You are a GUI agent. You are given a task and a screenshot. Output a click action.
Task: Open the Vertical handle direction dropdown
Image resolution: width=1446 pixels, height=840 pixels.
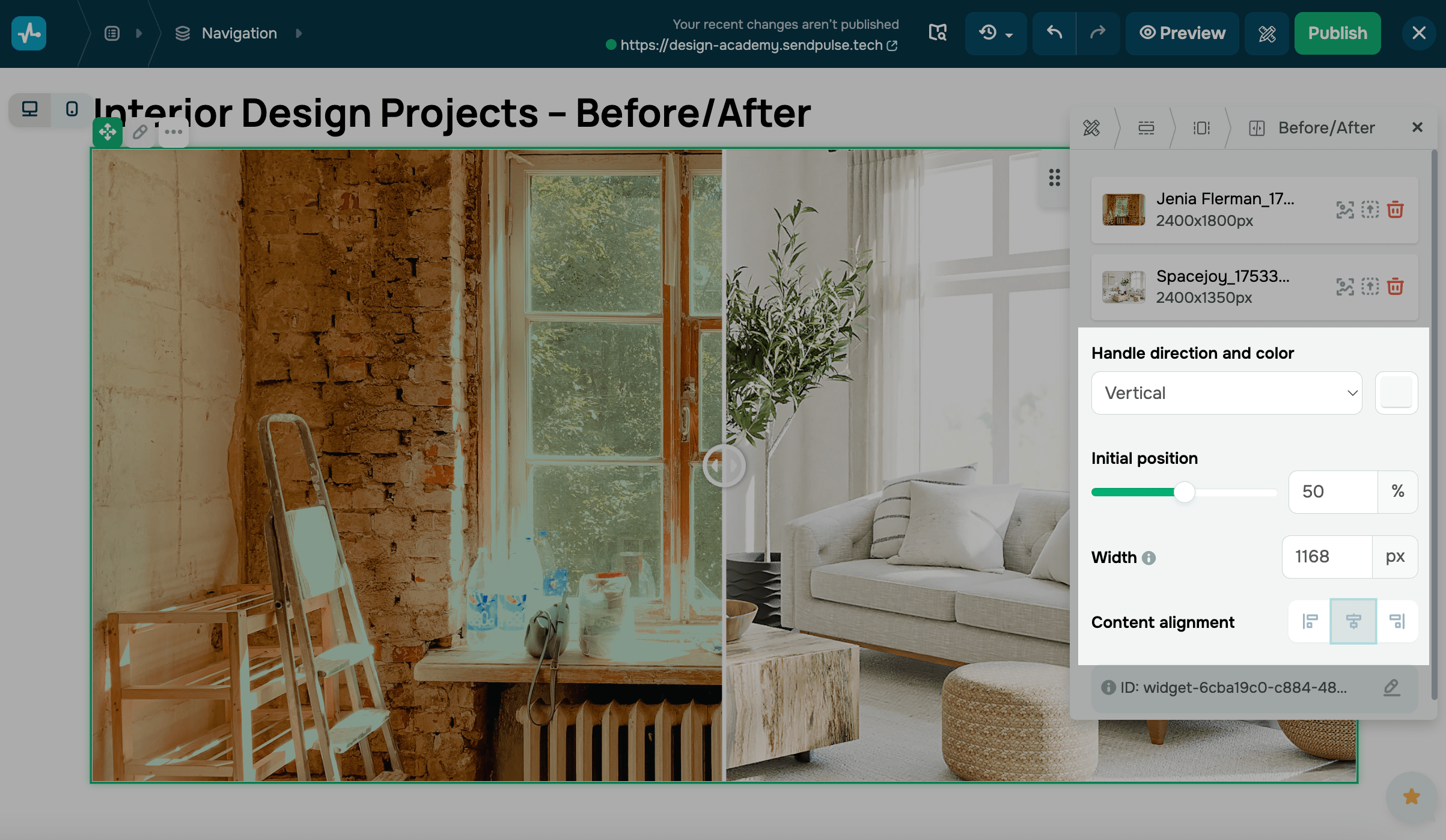pos(1226,393)
